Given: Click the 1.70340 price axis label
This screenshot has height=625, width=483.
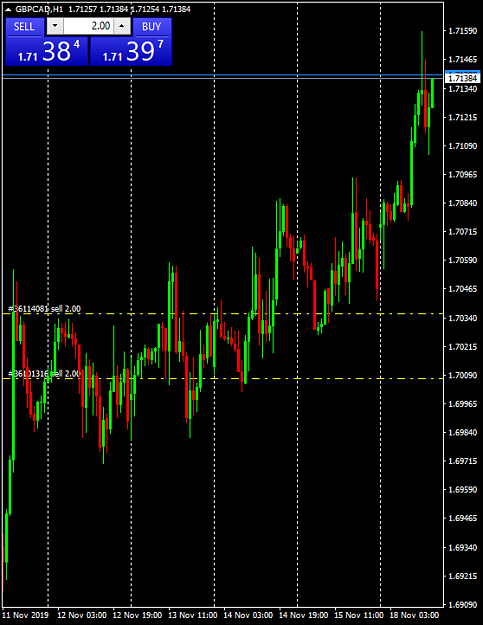Looking at the screenshot, I should tap(463, 318).
